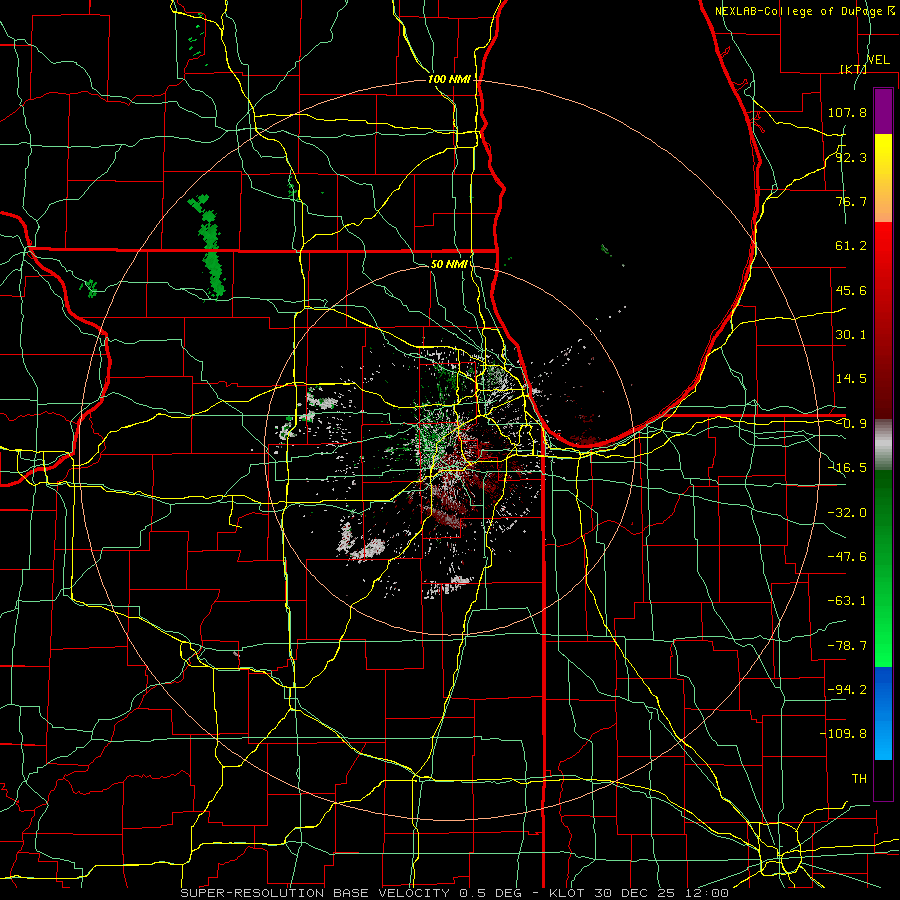Click the '[KT]' units label
The width and height of the screenshot is (900, 900).
(x=853, y=69)
